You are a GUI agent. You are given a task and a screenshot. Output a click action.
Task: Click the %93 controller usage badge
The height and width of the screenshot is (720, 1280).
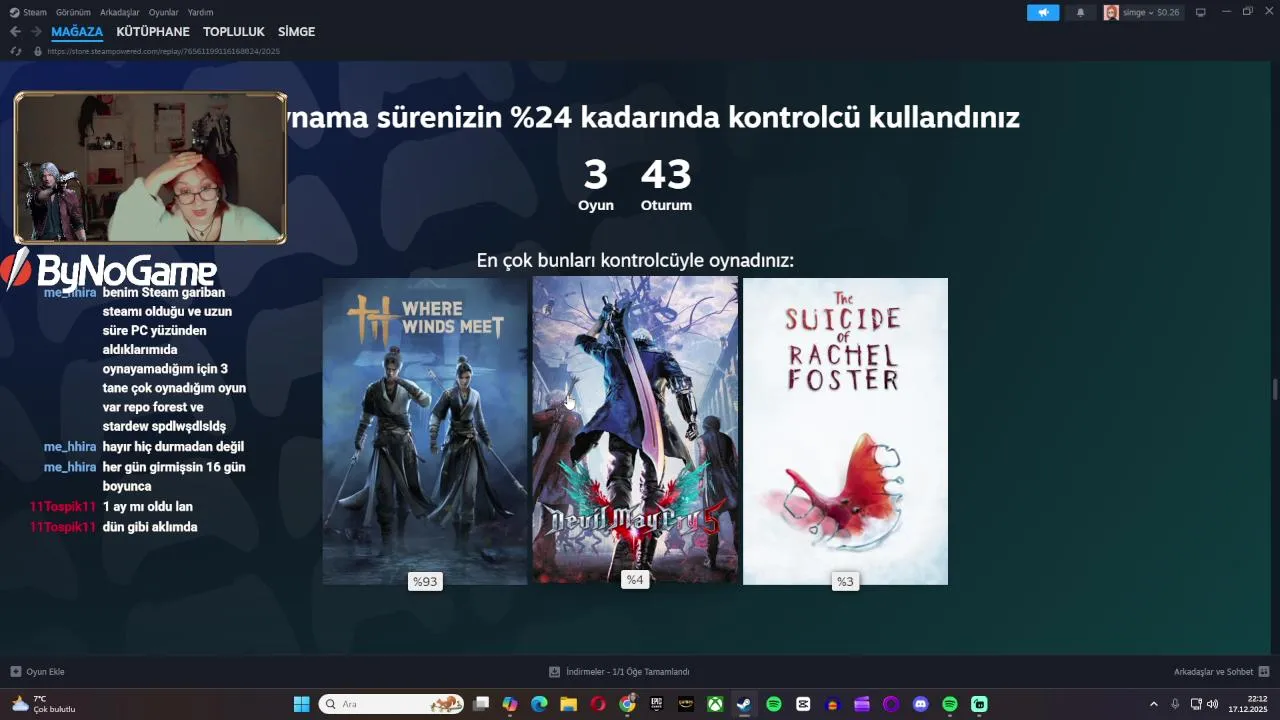[425, 581]
